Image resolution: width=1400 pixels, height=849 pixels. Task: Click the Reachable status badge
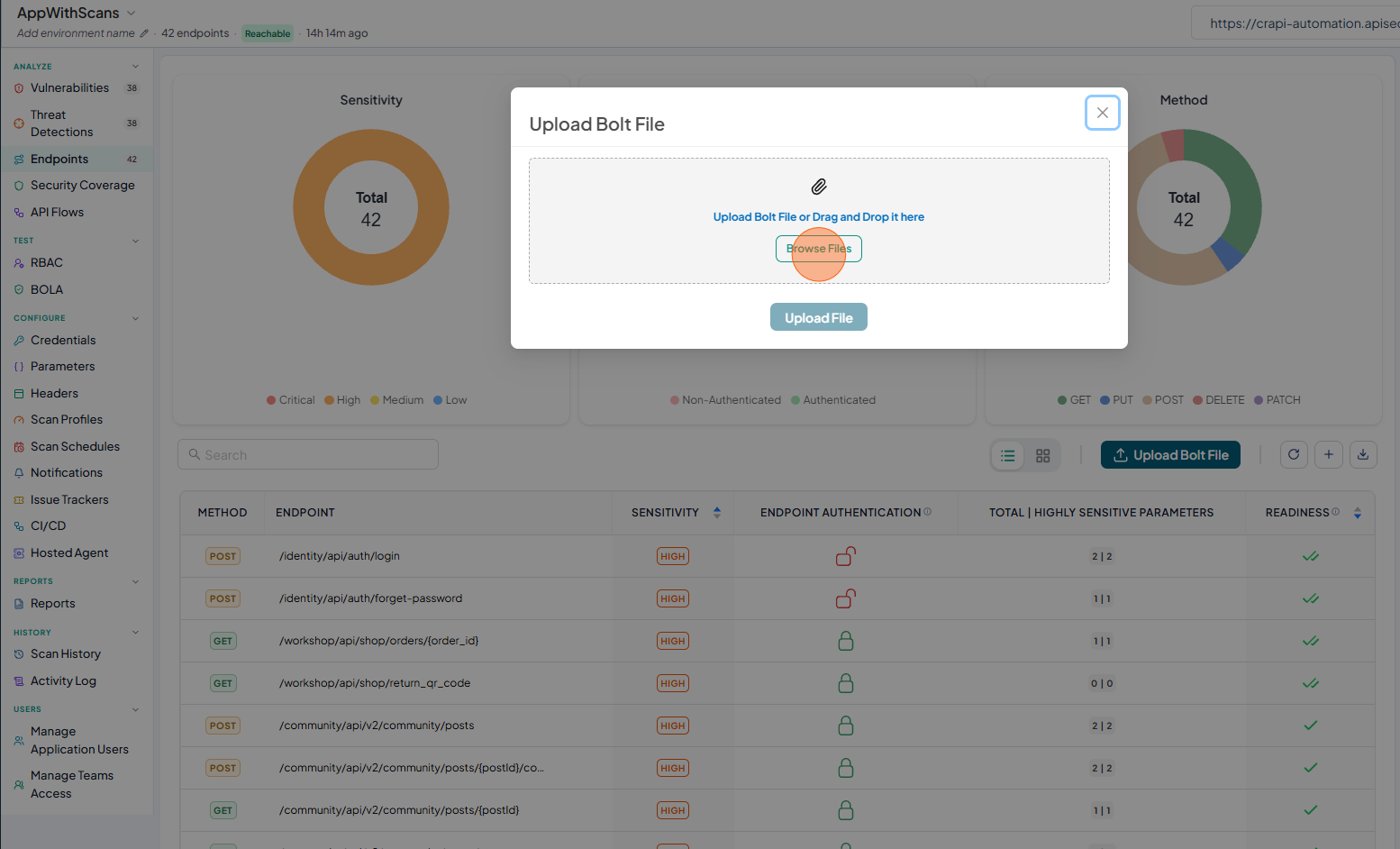(268, 33)
